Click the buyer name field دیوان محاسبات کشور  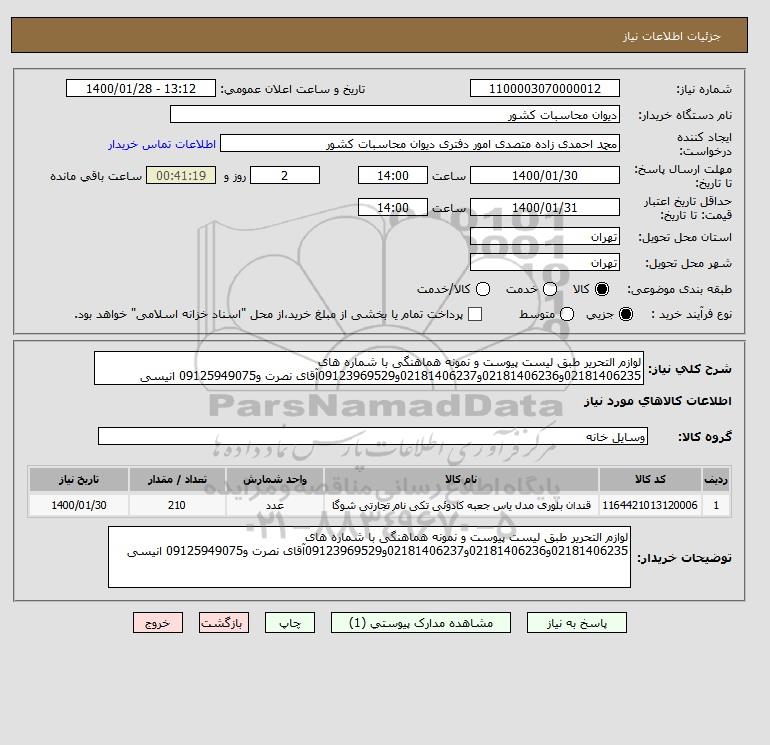(395, 114)
